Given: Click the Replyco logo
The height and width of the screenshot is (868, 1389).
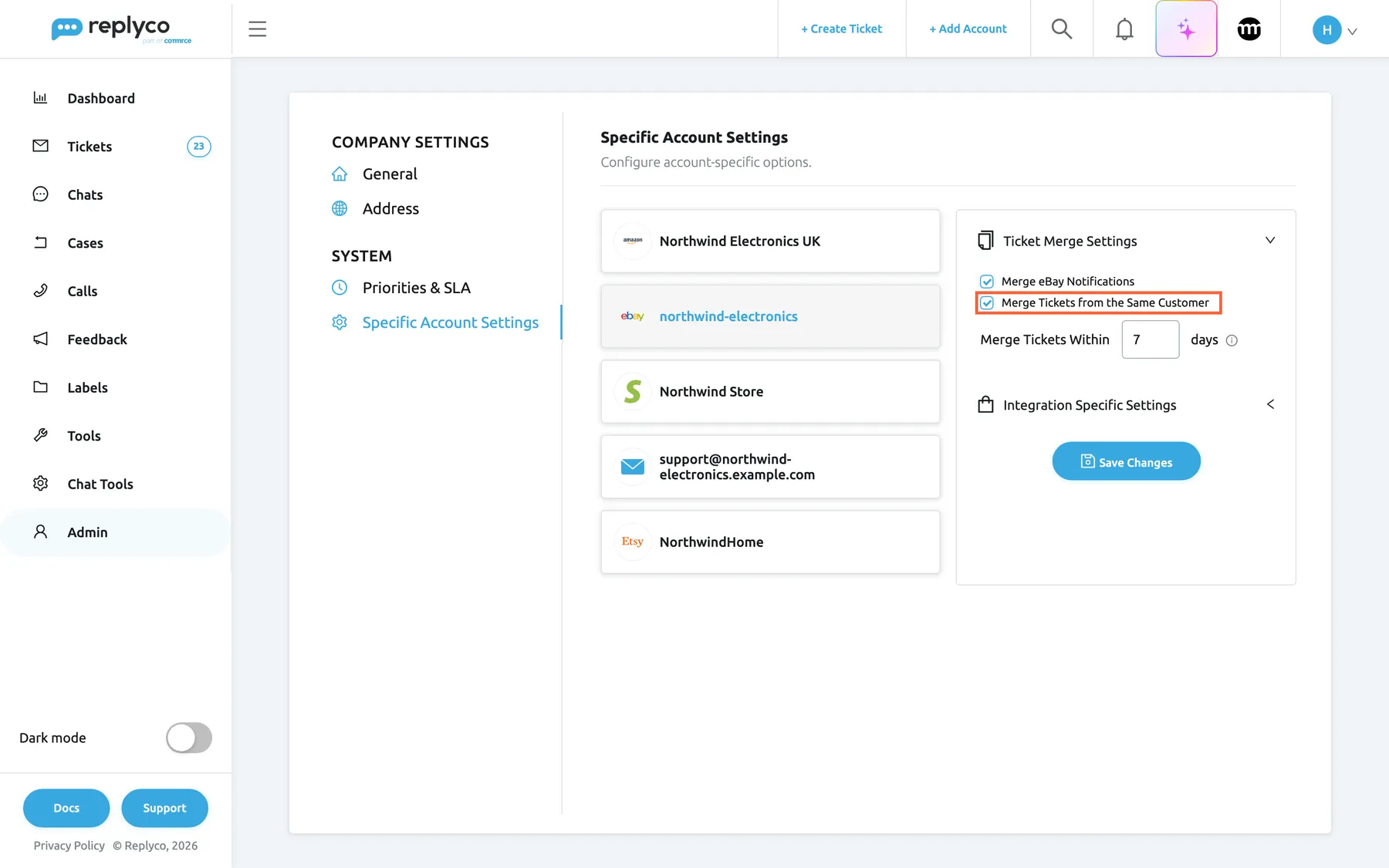Looking at the screenshot, I should [121, 29].
